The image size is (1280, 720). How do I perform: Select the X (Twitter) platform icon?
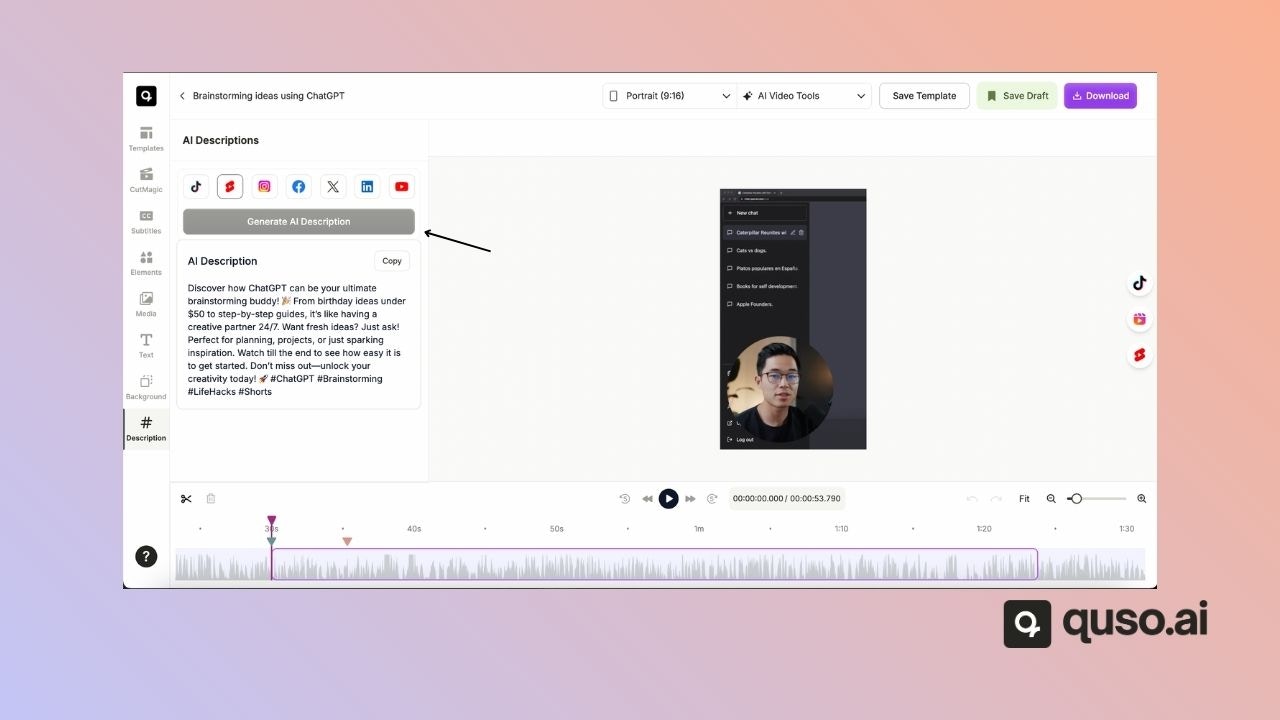click(x=333, y=186)
